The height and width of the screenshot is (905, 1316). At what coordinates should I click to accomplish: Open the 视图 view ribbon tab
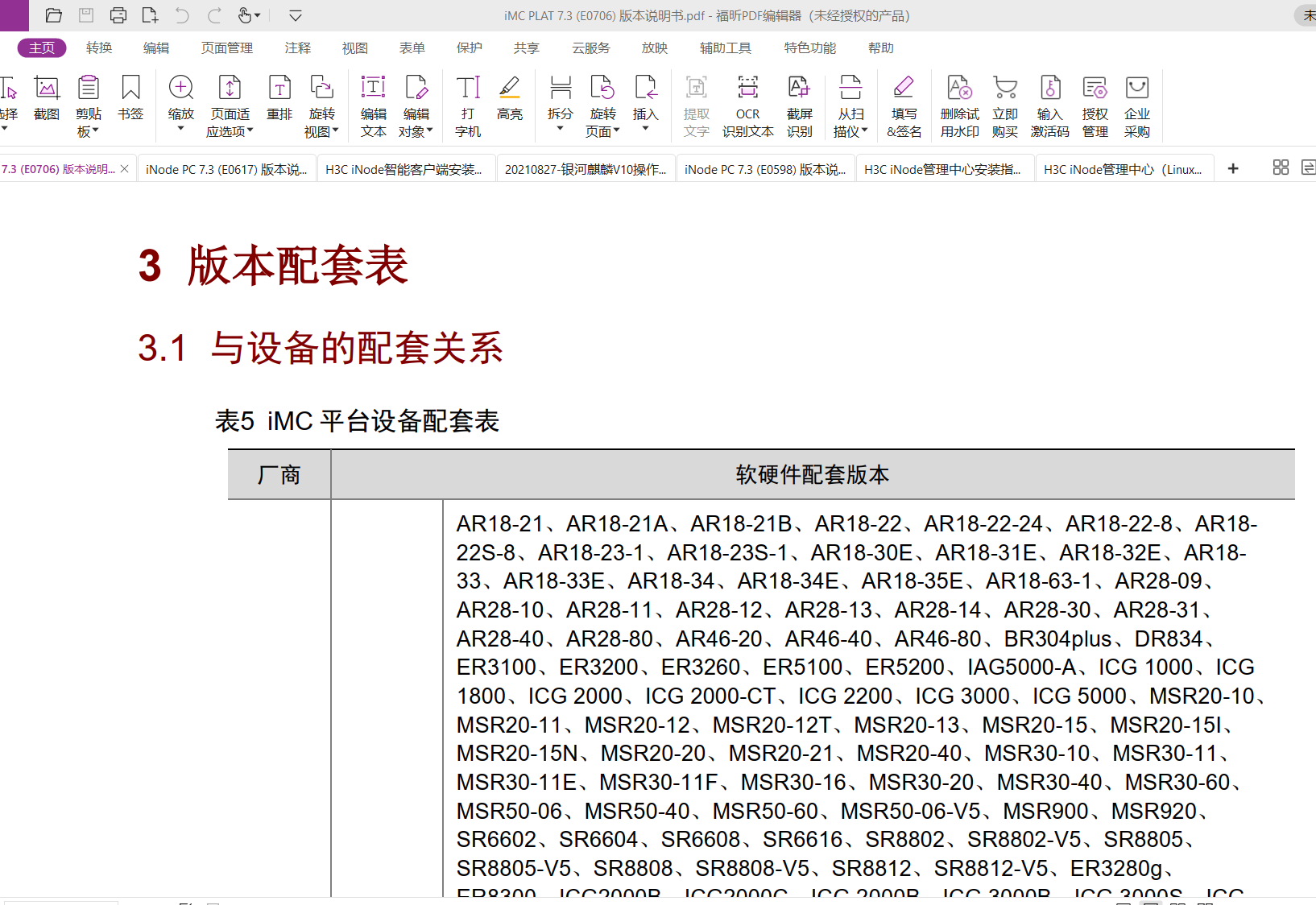pos(355,48)
